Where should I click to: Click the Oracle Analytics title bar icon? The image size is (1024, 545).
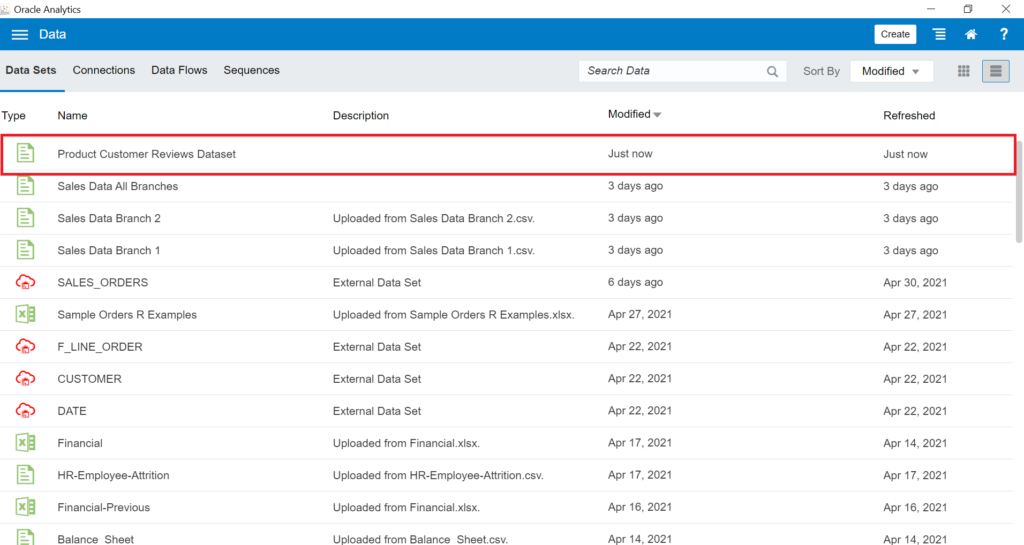[5, 9]
